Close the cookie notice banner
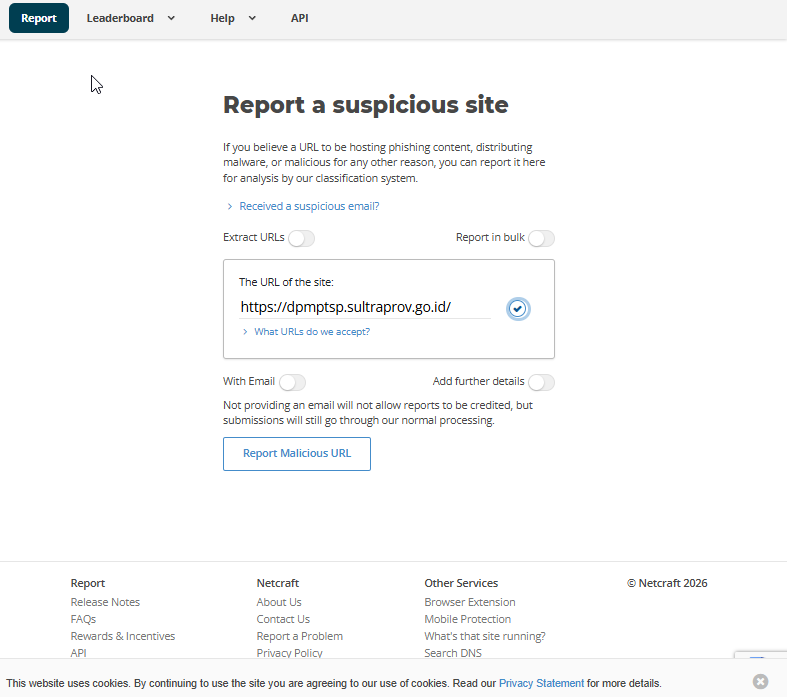The width and height of the screenshot is (787, 697). point(760,681)
